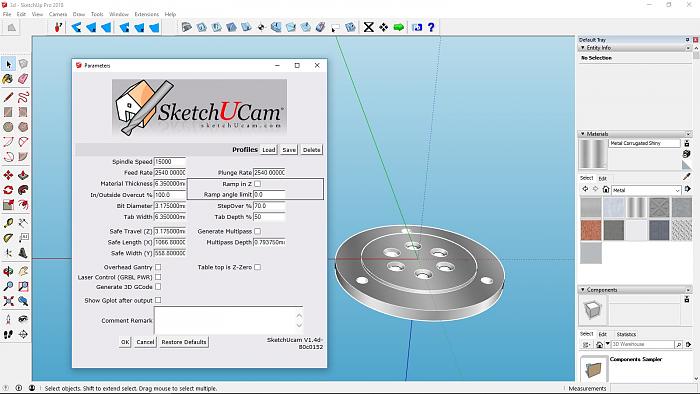Image resolution: width=700 pixels, height=394 pixels.
Task: Pick the Follow Me tool
Action: [23, 190]
